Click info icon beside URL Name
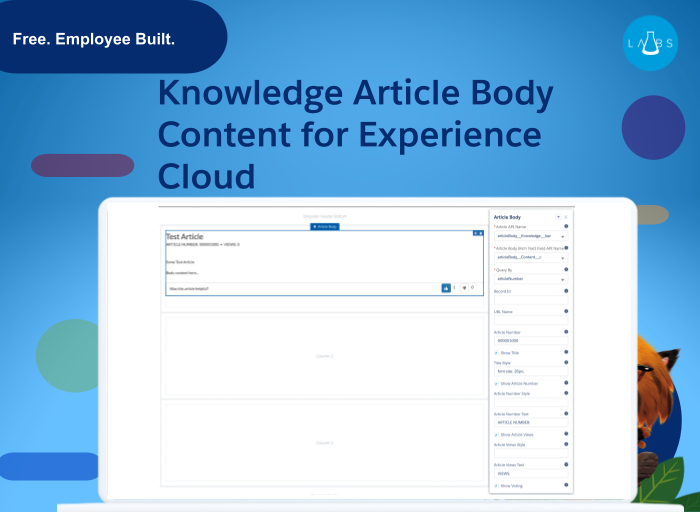The image size is (700, 512). coord(567,311)
